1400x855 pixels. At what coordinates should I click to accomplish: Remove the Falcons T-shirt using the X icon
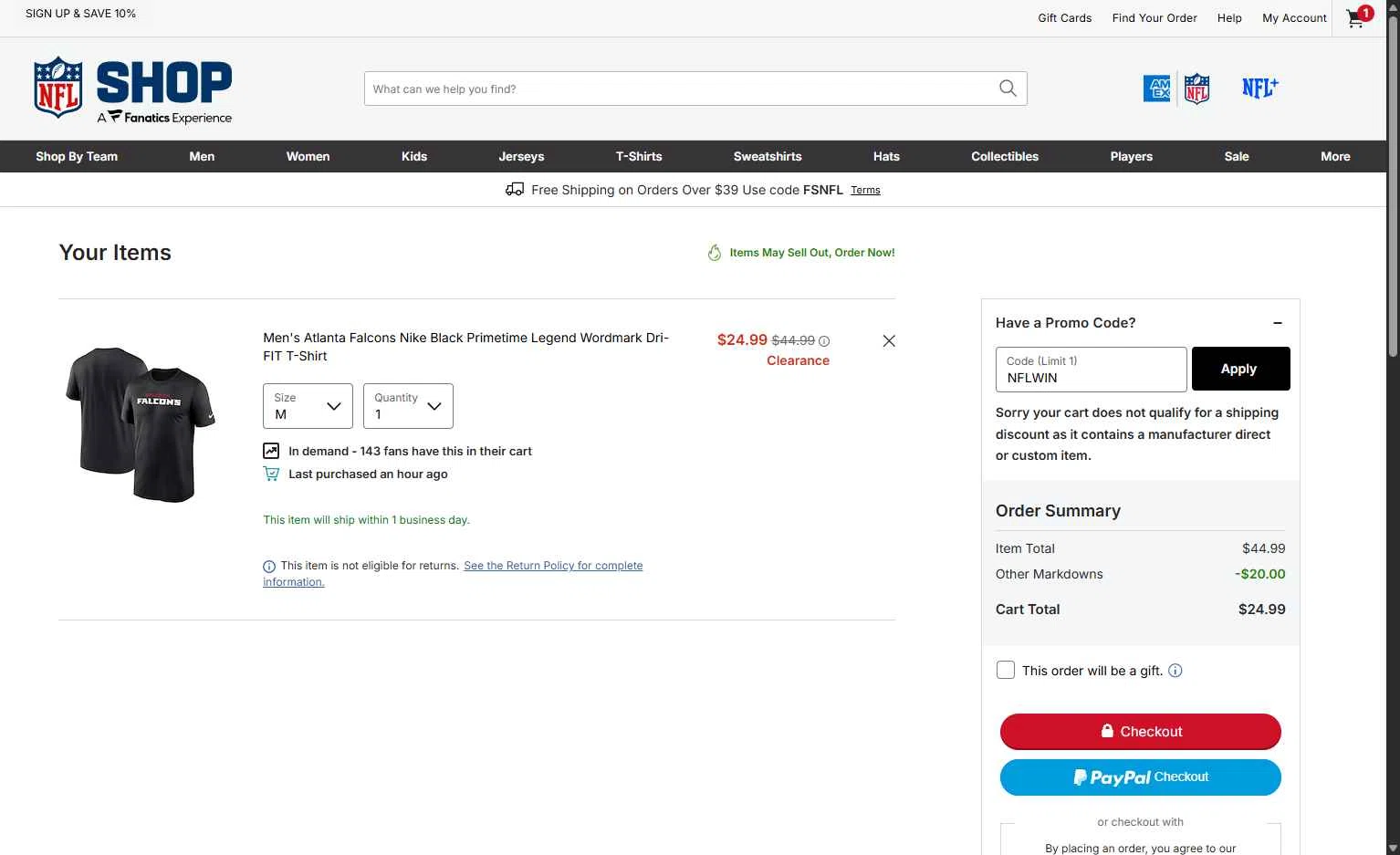[889, 341]
